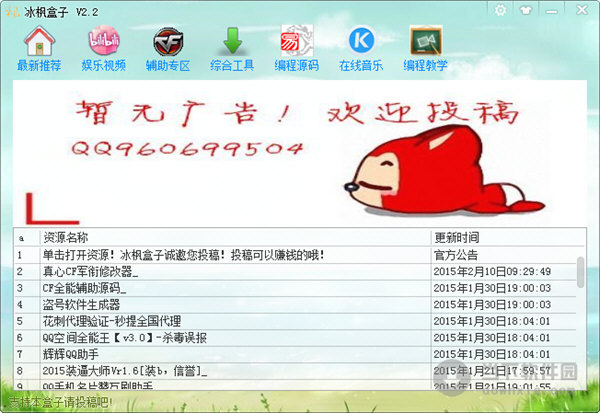The image size is (600, 413).
Task: Open row 单击打开资源！冰枫盒子诚邀您投稿
Action: 295,255
